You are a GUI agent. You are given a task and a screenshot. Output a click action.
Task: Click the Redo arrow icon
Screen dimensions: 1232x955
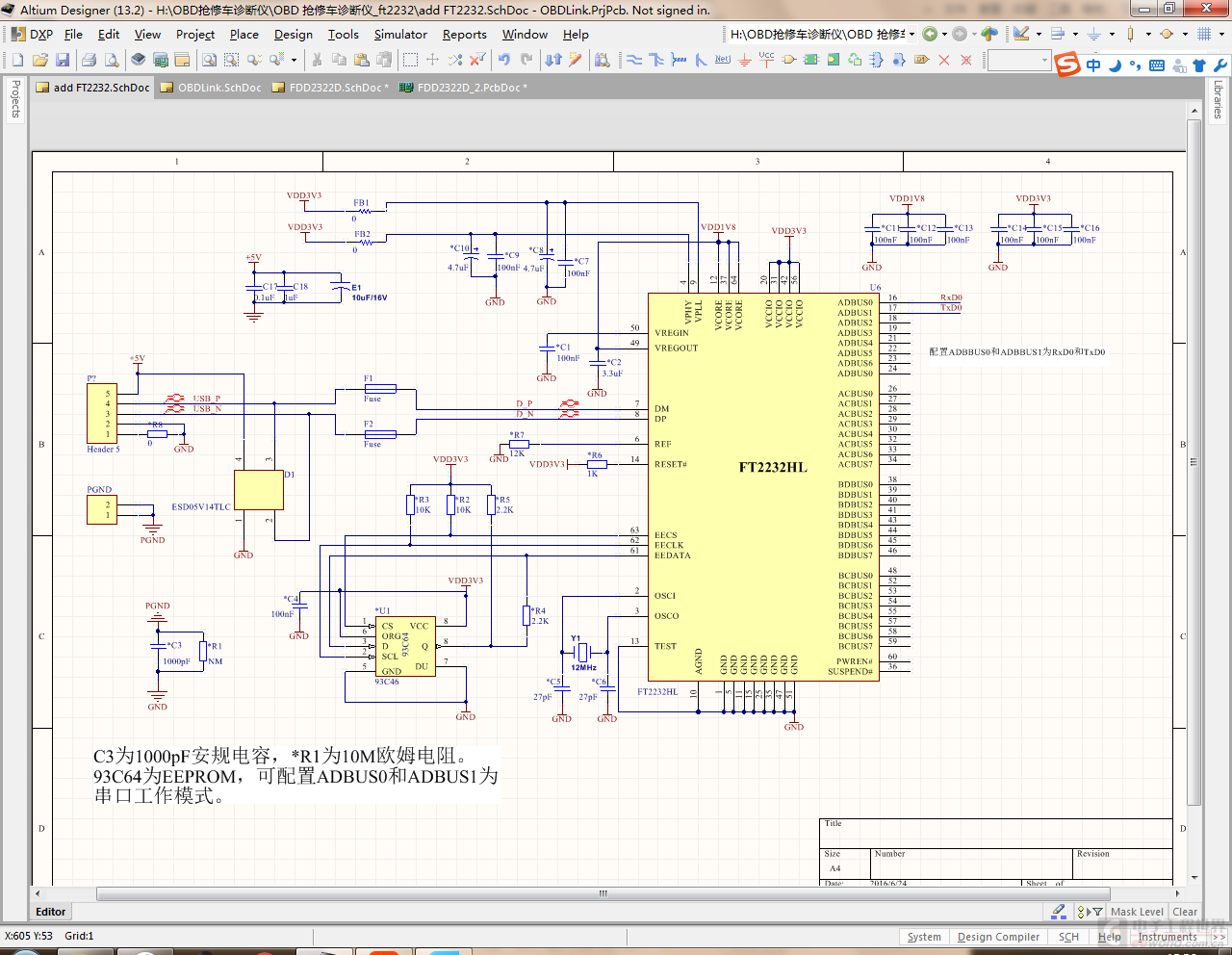point(526,60)
